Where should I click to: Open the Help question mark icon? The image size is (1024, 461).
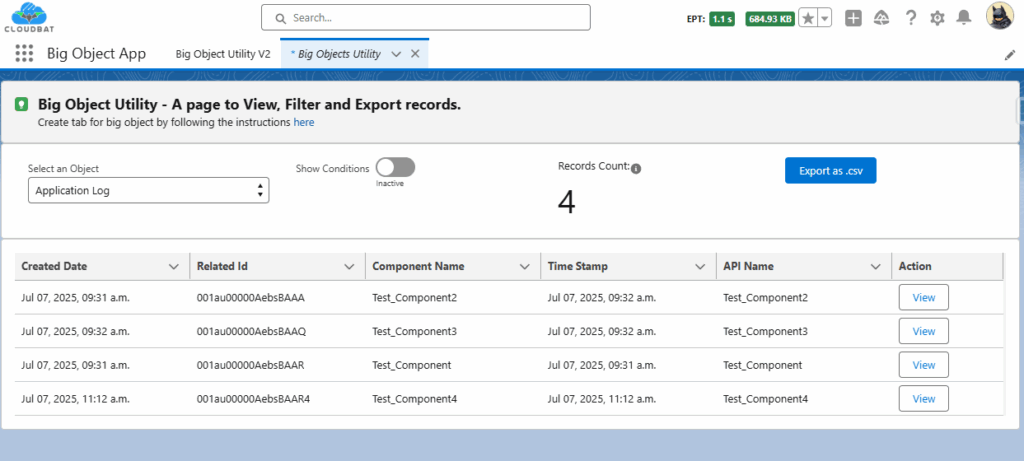tap(910, 18)
